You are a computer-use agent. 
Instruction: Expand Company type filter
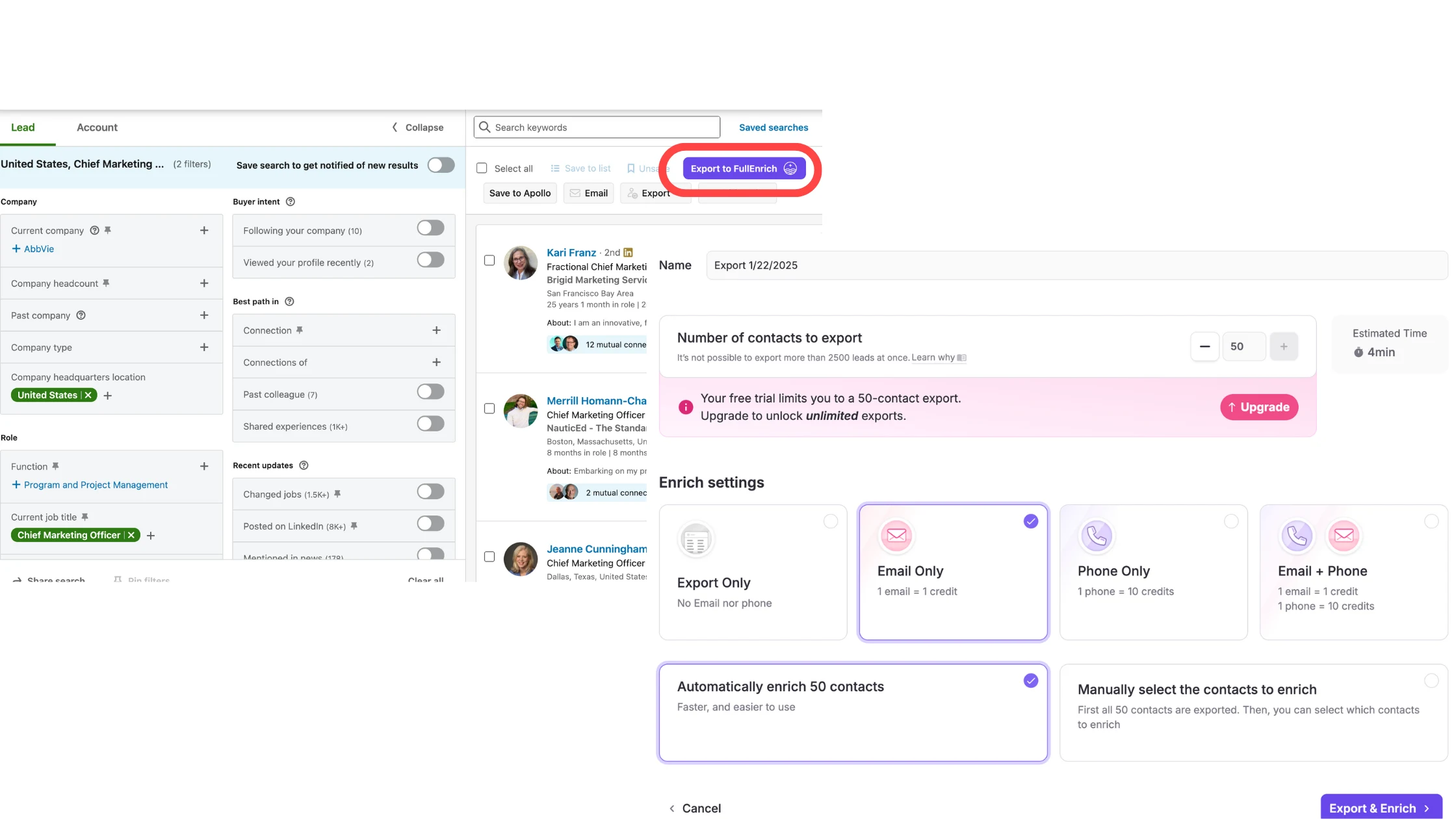[204, 347]
